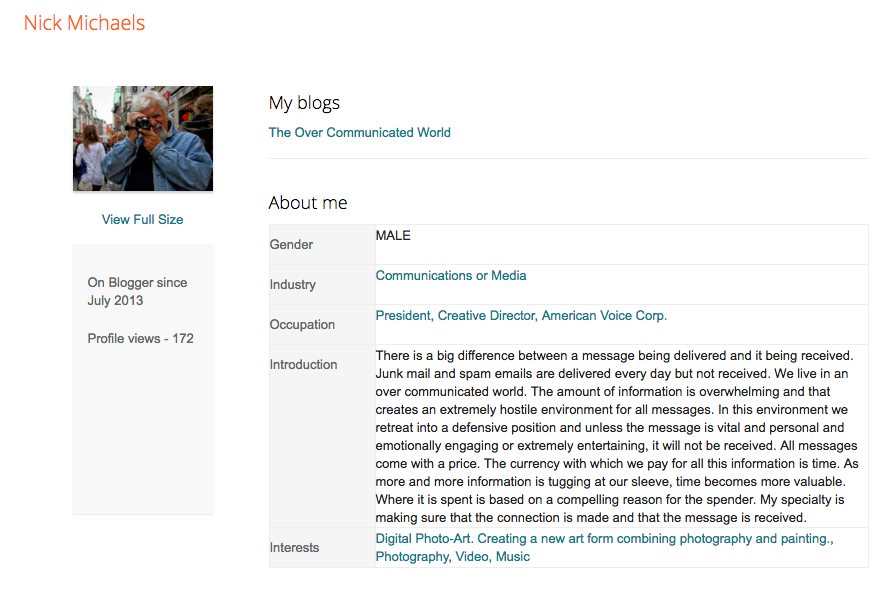Select the Video interest link

click(x=472, y=556)
